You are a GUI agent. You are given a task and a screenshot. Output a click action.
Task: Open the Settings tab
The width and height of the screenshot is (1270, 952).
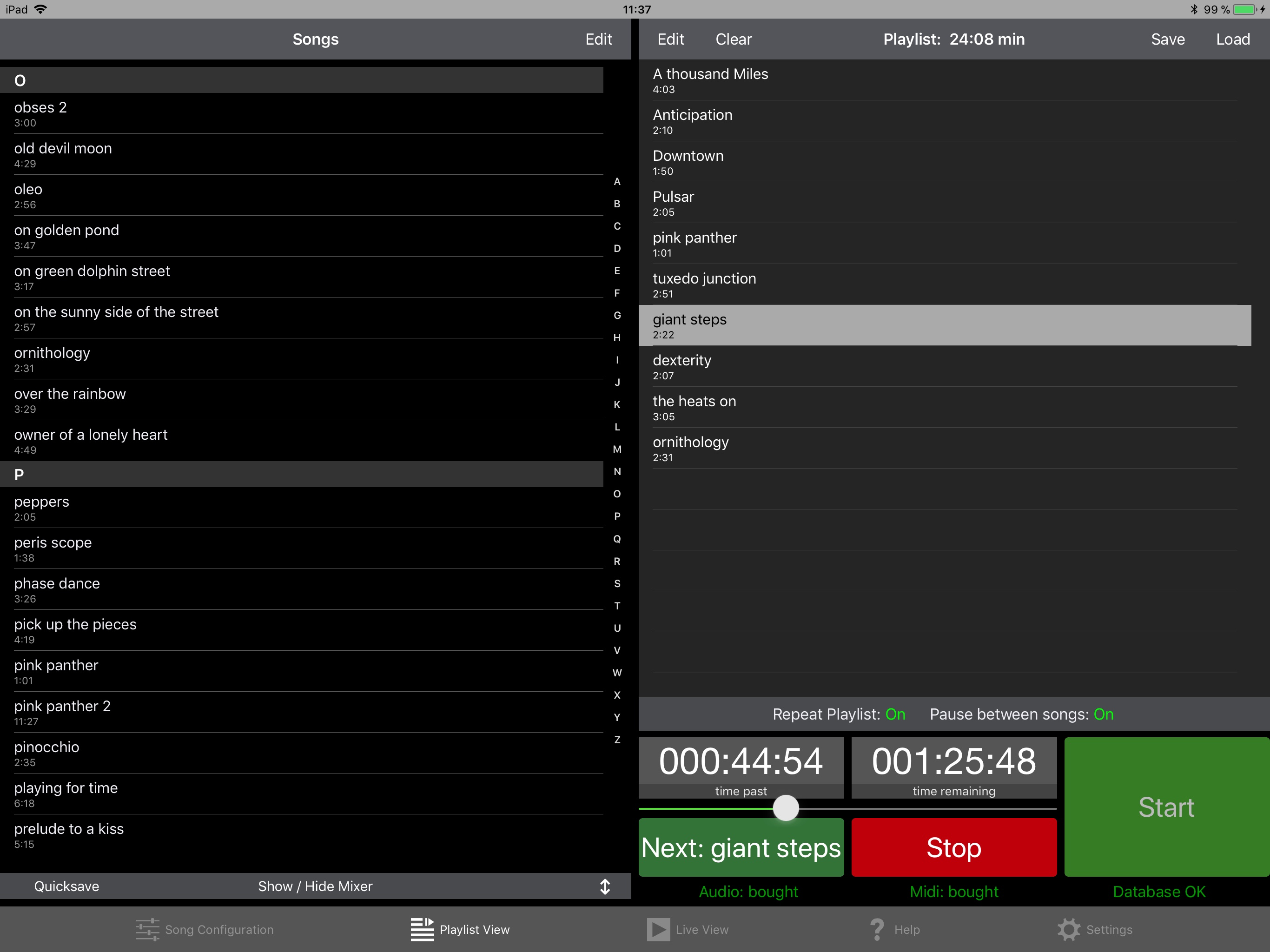(x=1095, y=930)
